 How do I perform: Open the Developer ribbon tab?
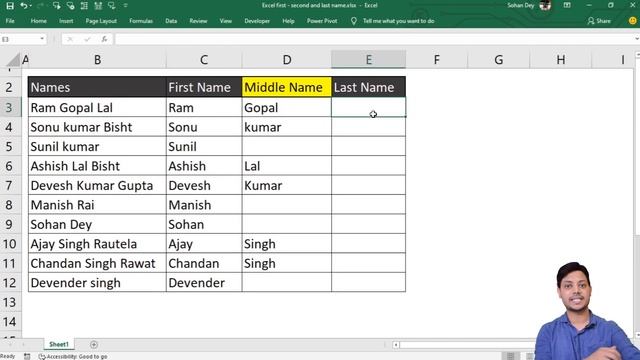(x=257, y=21)
